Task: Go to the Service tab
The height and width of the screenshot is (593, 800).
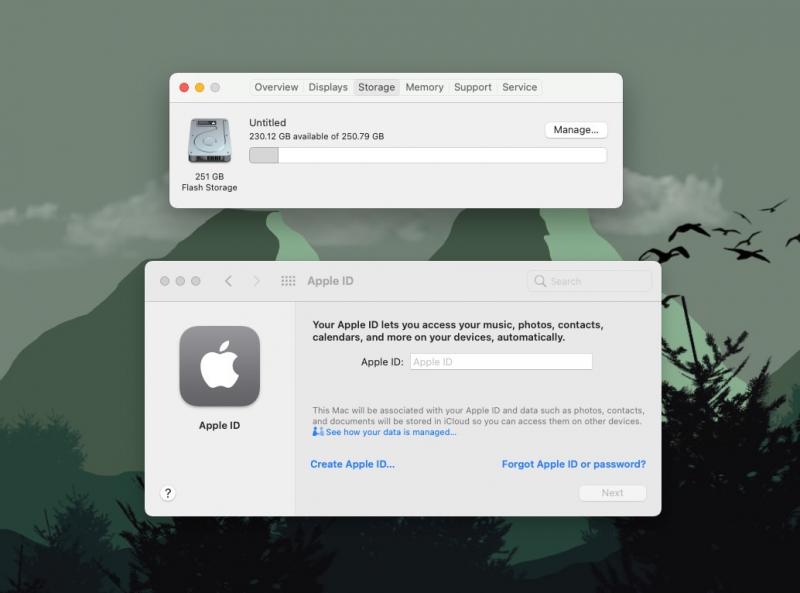Action: point(519,87)
